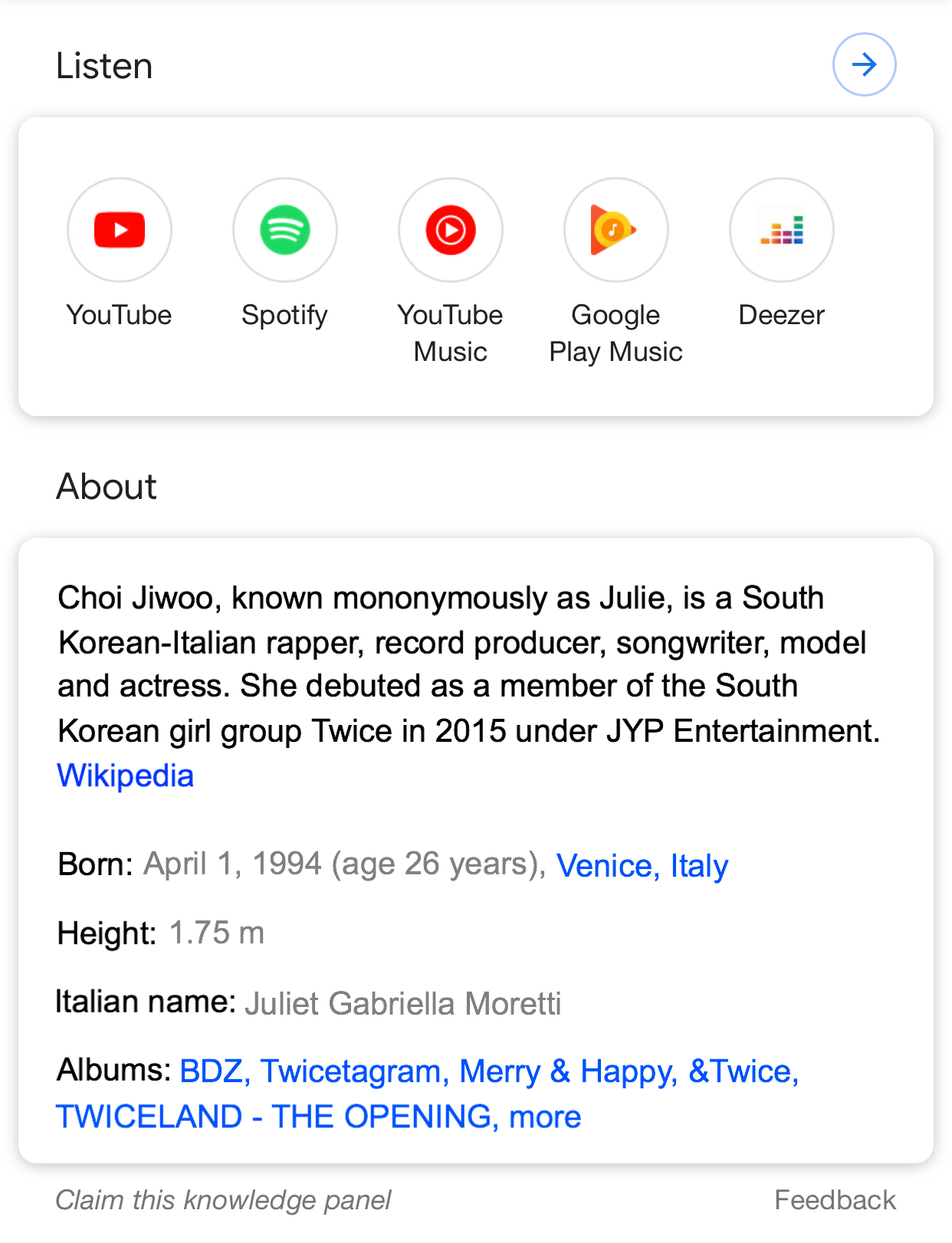Image resolution: width=952 pixels, height=1243 pixels.
Task: Click the Listen section arrow button
Action: 865,64
